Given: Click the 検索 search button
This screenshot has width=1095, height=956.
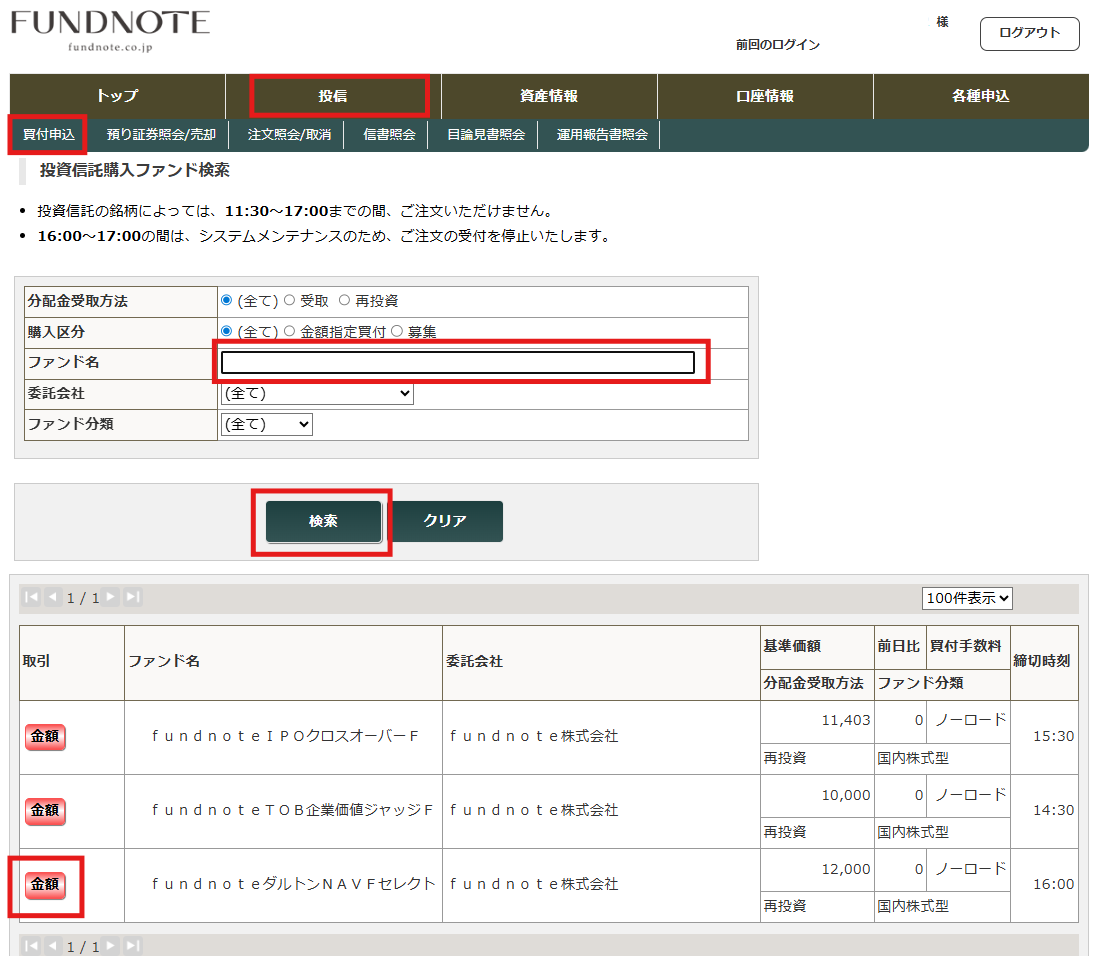Looking at the screenshot, I should point(323,521).
